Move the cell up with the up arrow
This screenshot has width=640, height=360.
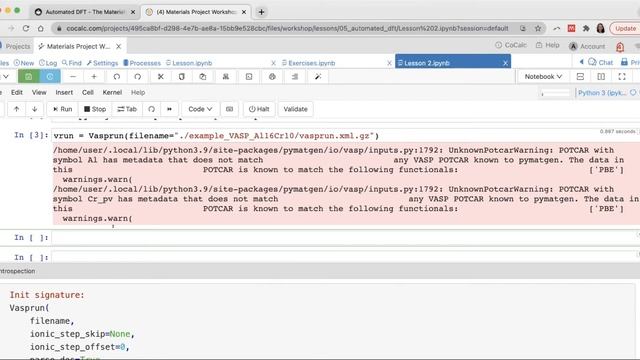click(x=16, y=109)
